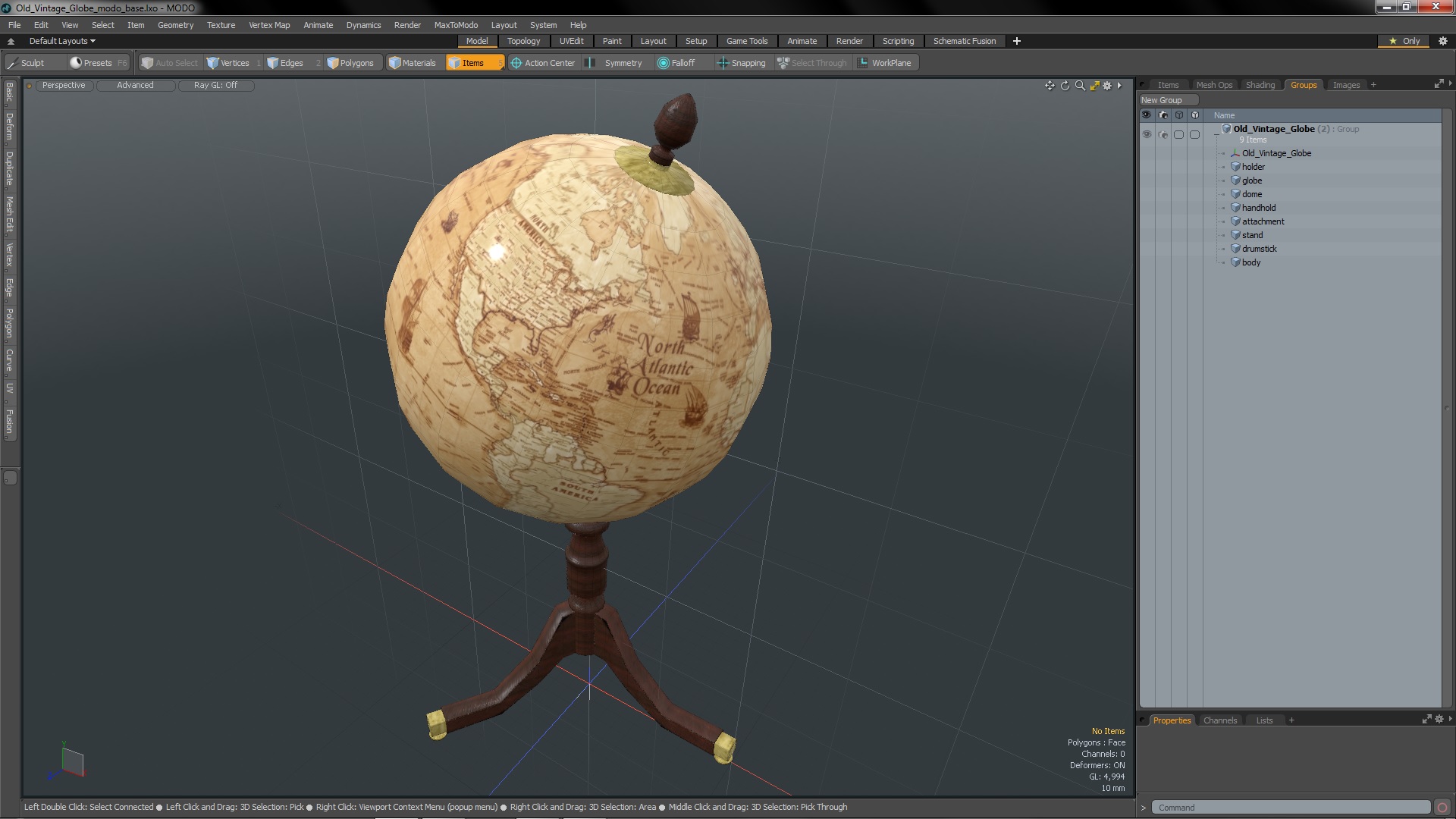Click the Falloff tool icon
1456x819 pixels.
(x=661, y=63)
